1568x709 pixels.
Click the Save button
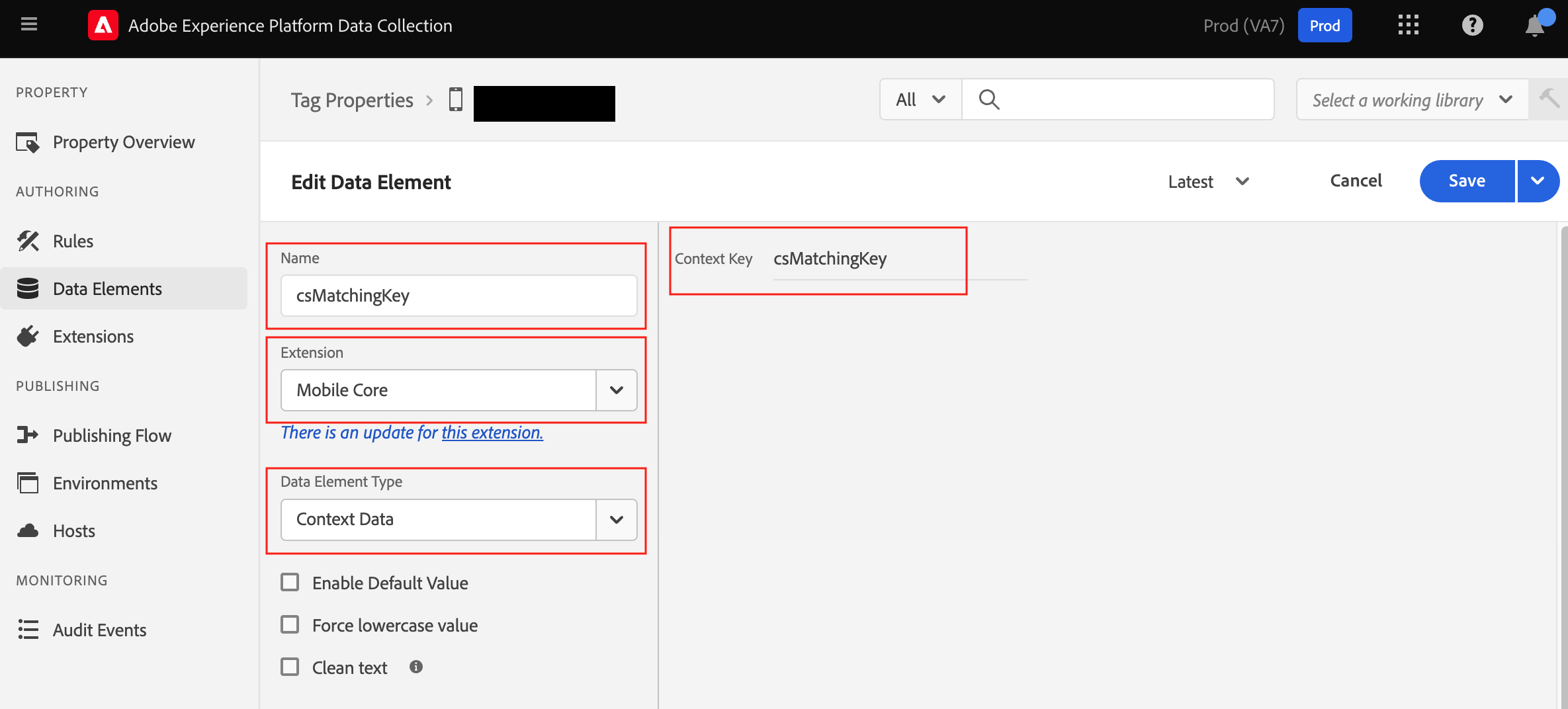tap(1467, 181)
